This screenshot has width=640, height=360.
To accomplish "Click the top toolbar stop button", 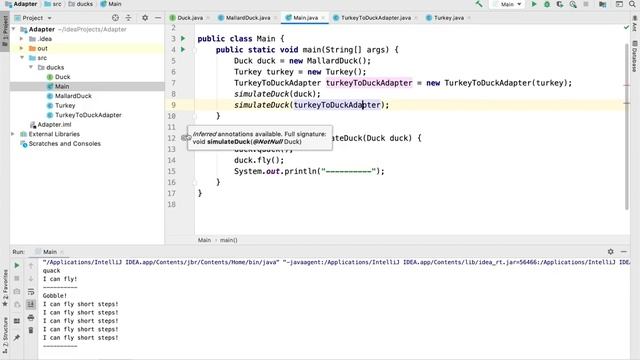I will pos(586,4).
